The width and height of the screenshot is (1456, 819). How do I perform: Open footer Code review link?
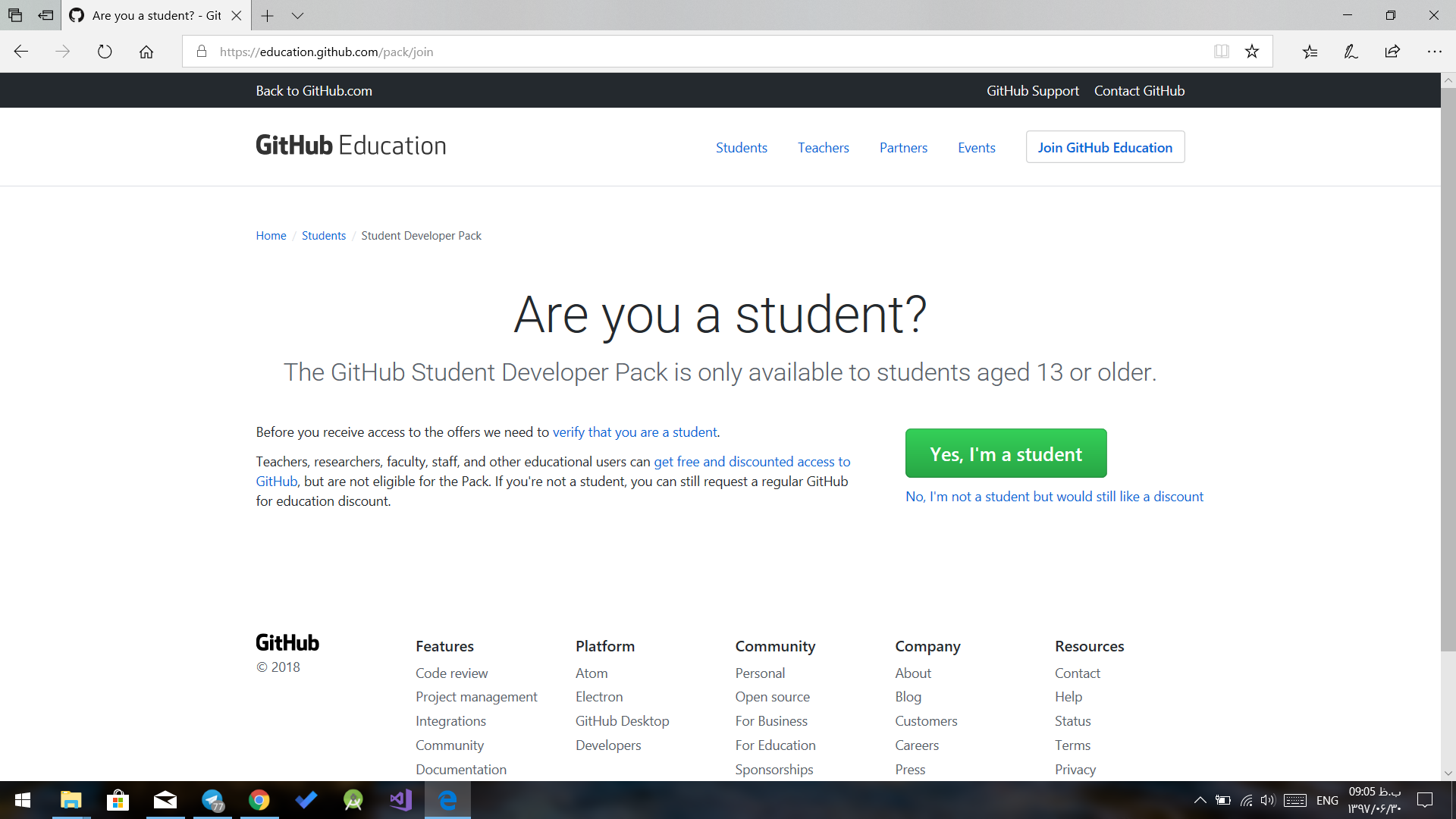451,673
